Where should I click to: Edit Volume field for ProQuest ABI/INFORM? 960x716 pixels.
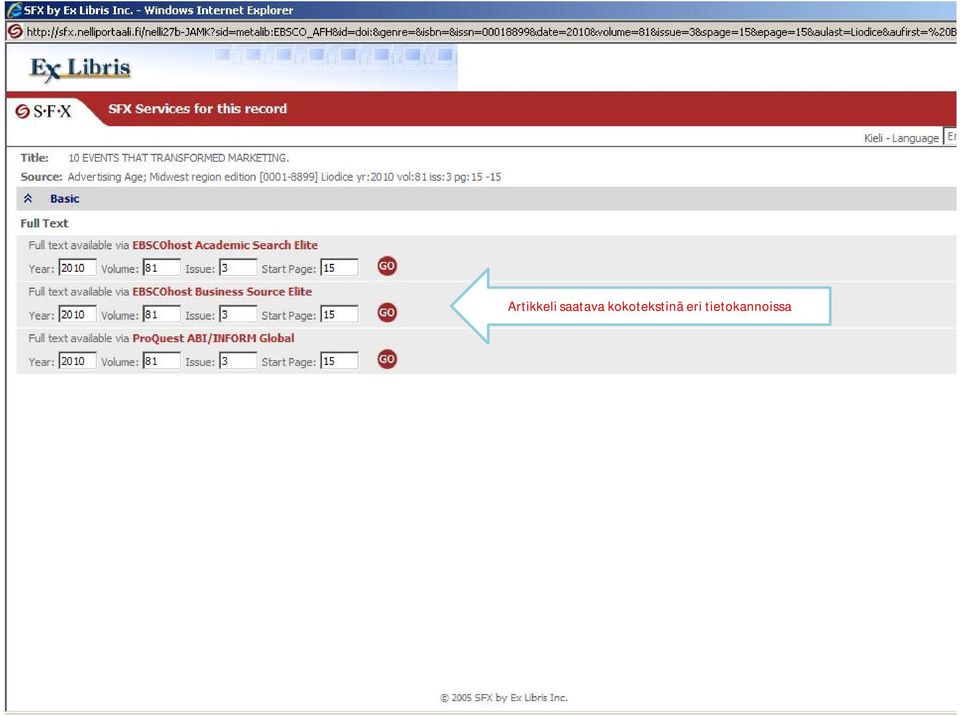[x=162, y=361]
